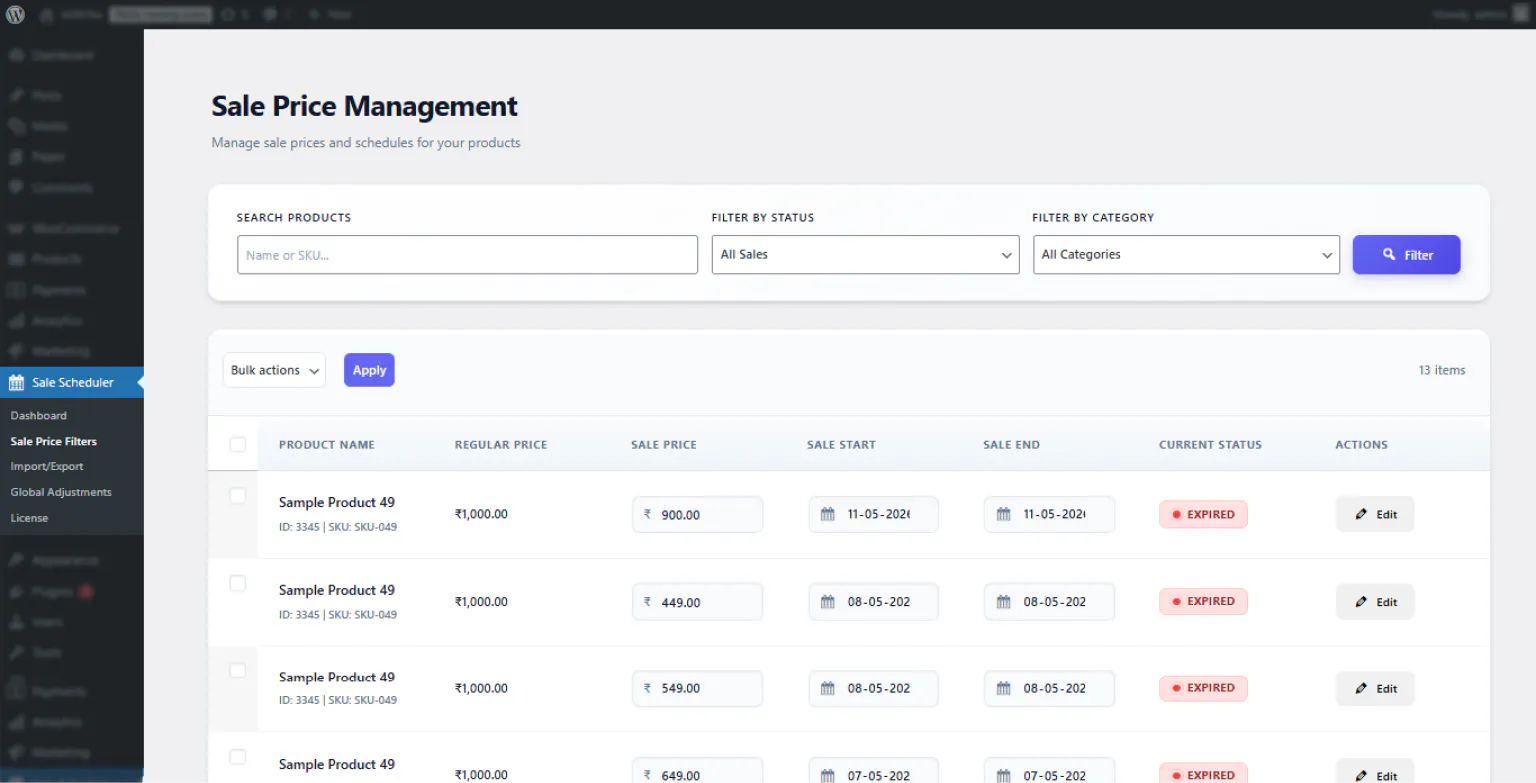Screen dimensions: 1536x783
Task: Click Edit for the 549.00 sale price row
Action: (x=1375, y=689)
